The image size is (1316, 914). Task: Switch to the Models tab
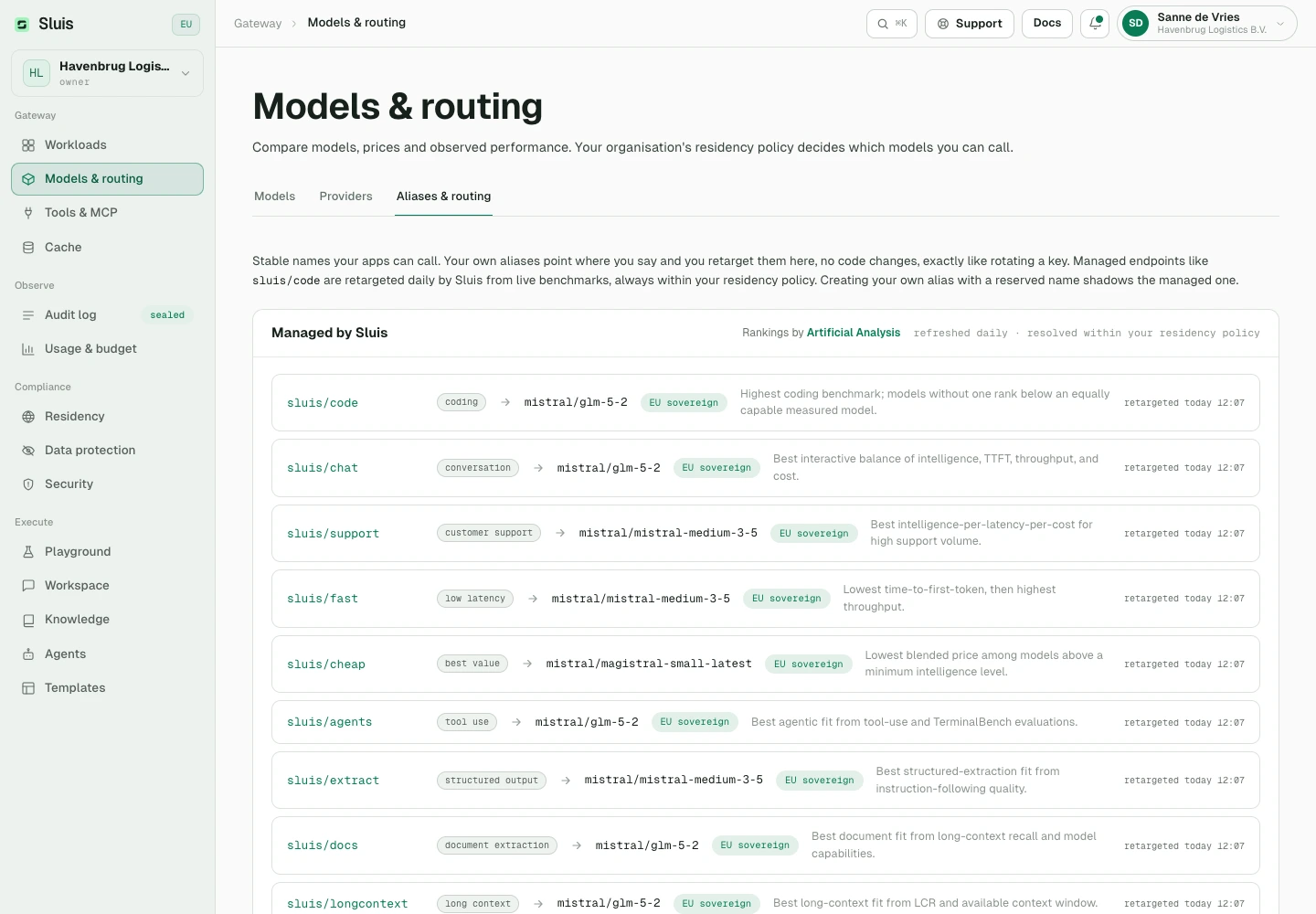coord(274,197)
